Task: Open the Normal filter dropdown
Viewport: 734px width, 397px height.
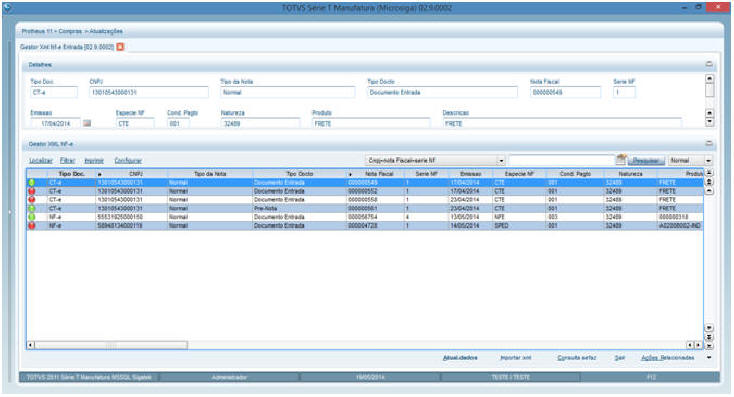Action: tap(708, 161)
